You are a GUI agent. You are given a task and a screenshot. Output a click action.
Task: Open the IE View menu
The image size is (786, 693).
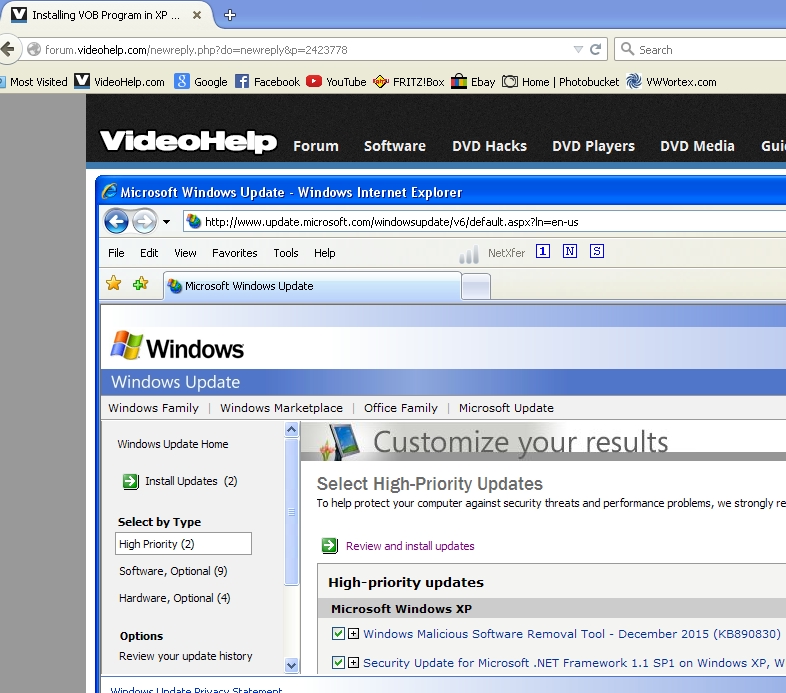point(185,253)
